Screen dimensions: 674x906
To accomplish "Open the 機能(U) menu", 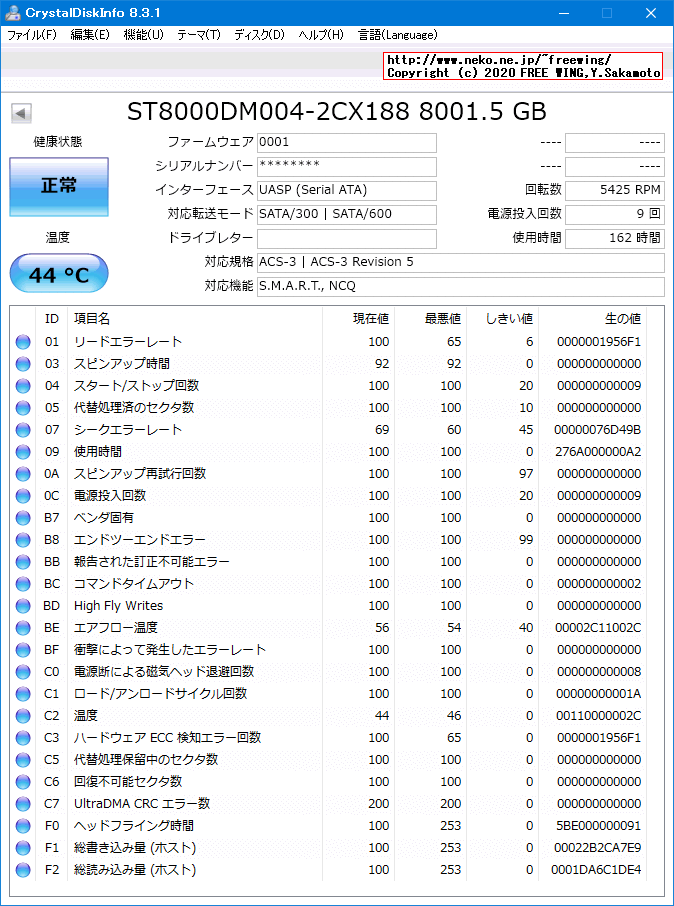I will tap(144, 35).
